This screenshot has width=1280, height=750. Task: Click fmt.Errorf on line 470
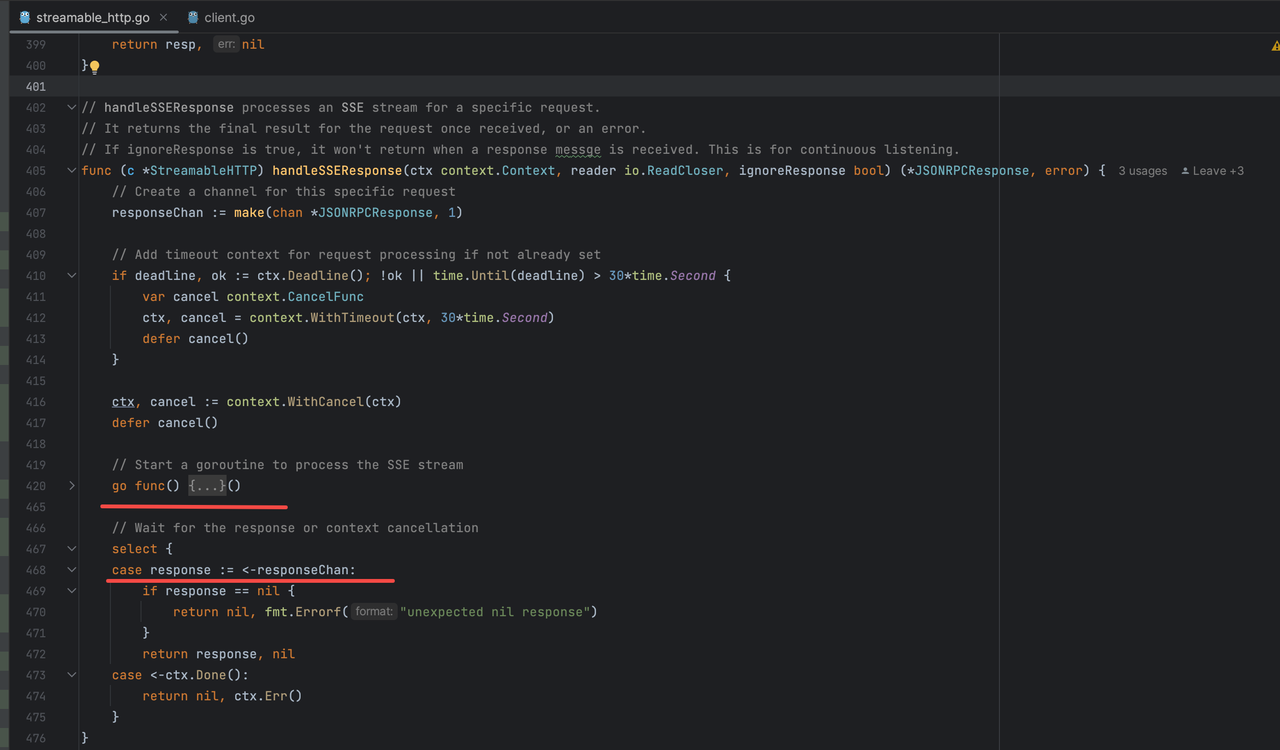pos(303,611)
